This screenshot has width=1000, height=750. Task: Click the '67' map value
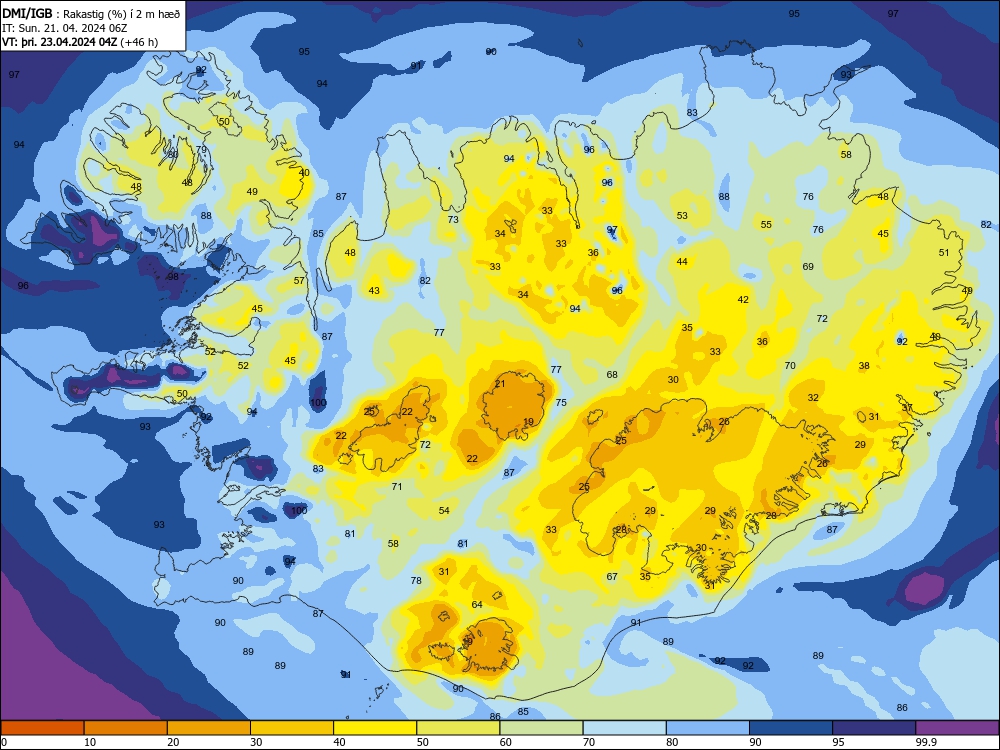[612, 577]
